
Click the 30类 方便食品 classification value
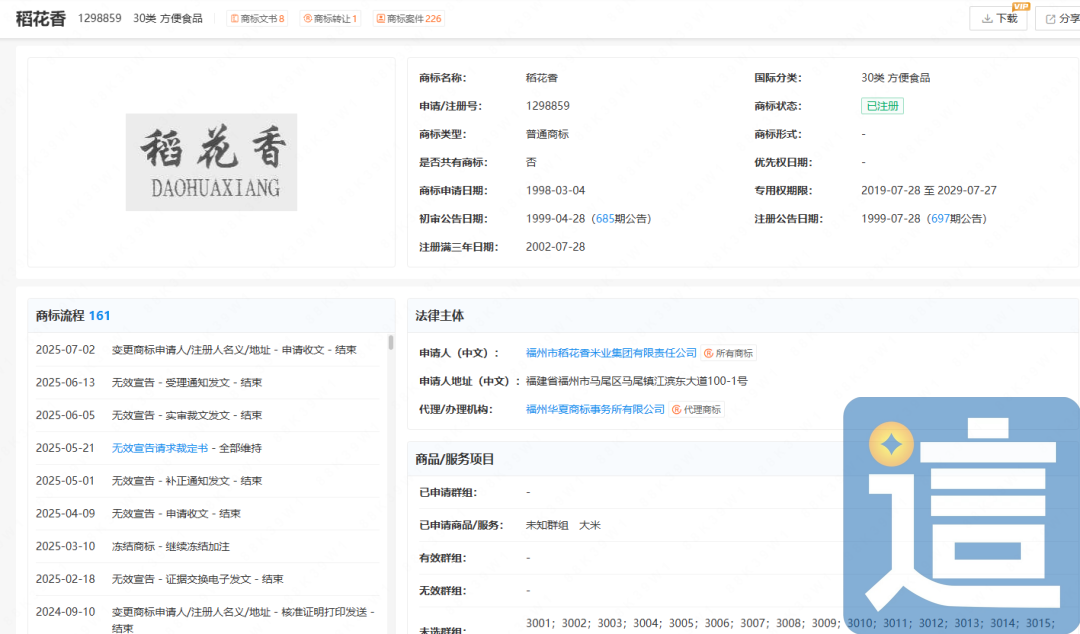click(895, 78)
